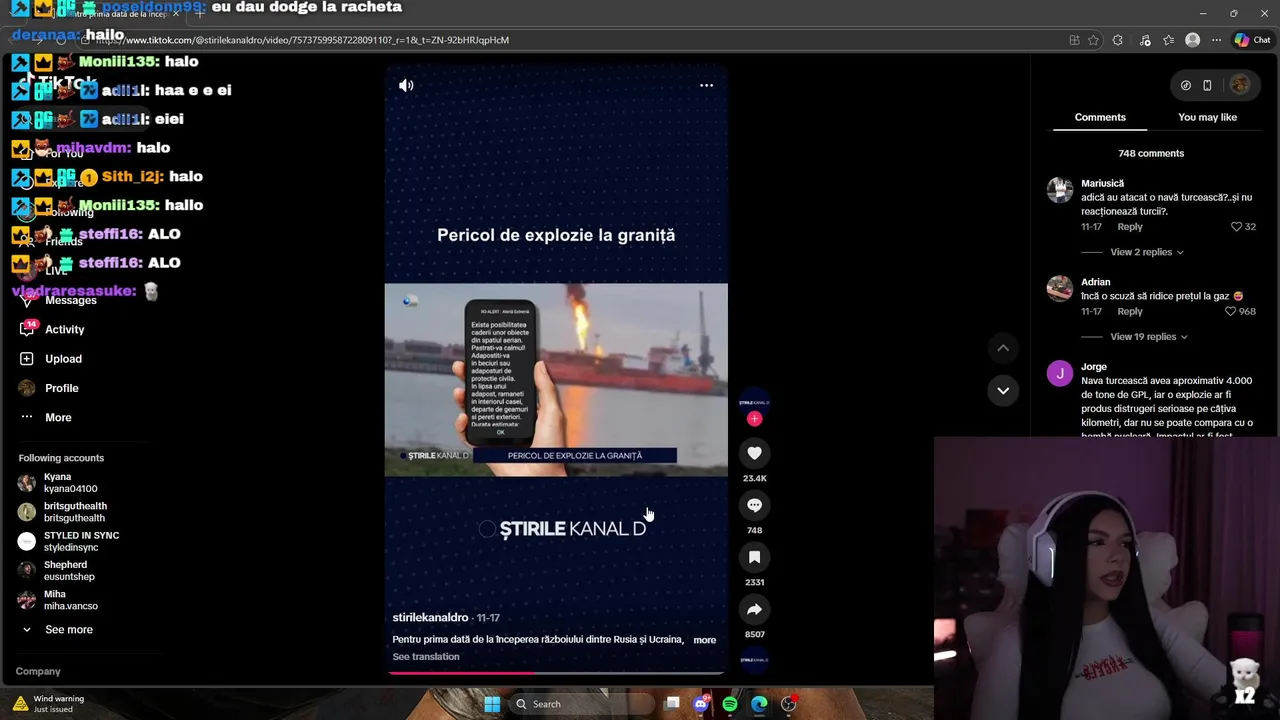Follow the creator with the red plus
The image size is (1280, 720).
(x=754, y=418)
